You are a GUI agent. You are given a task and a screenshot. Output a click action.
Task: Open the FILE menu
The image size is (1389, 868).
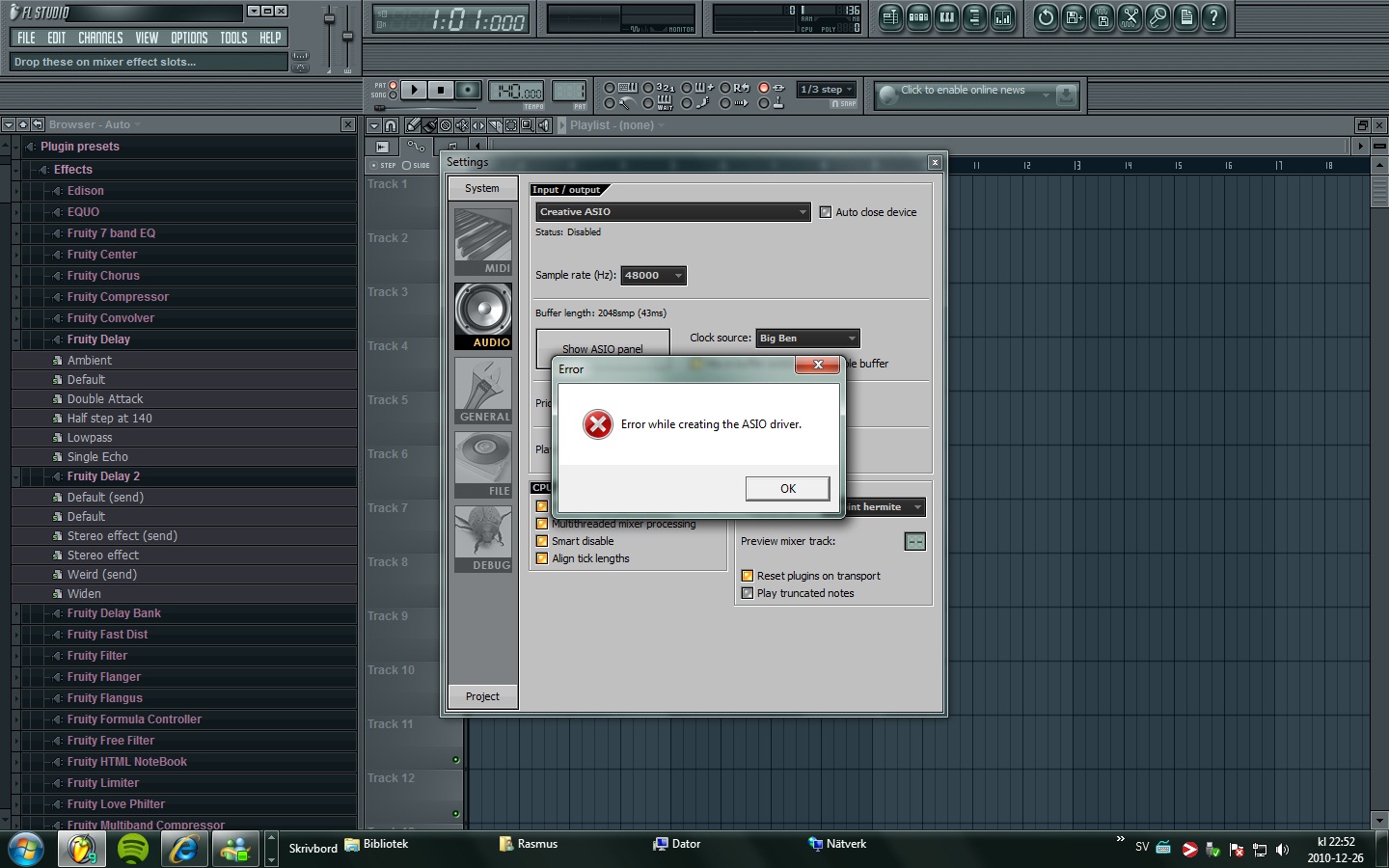point(26,38)
